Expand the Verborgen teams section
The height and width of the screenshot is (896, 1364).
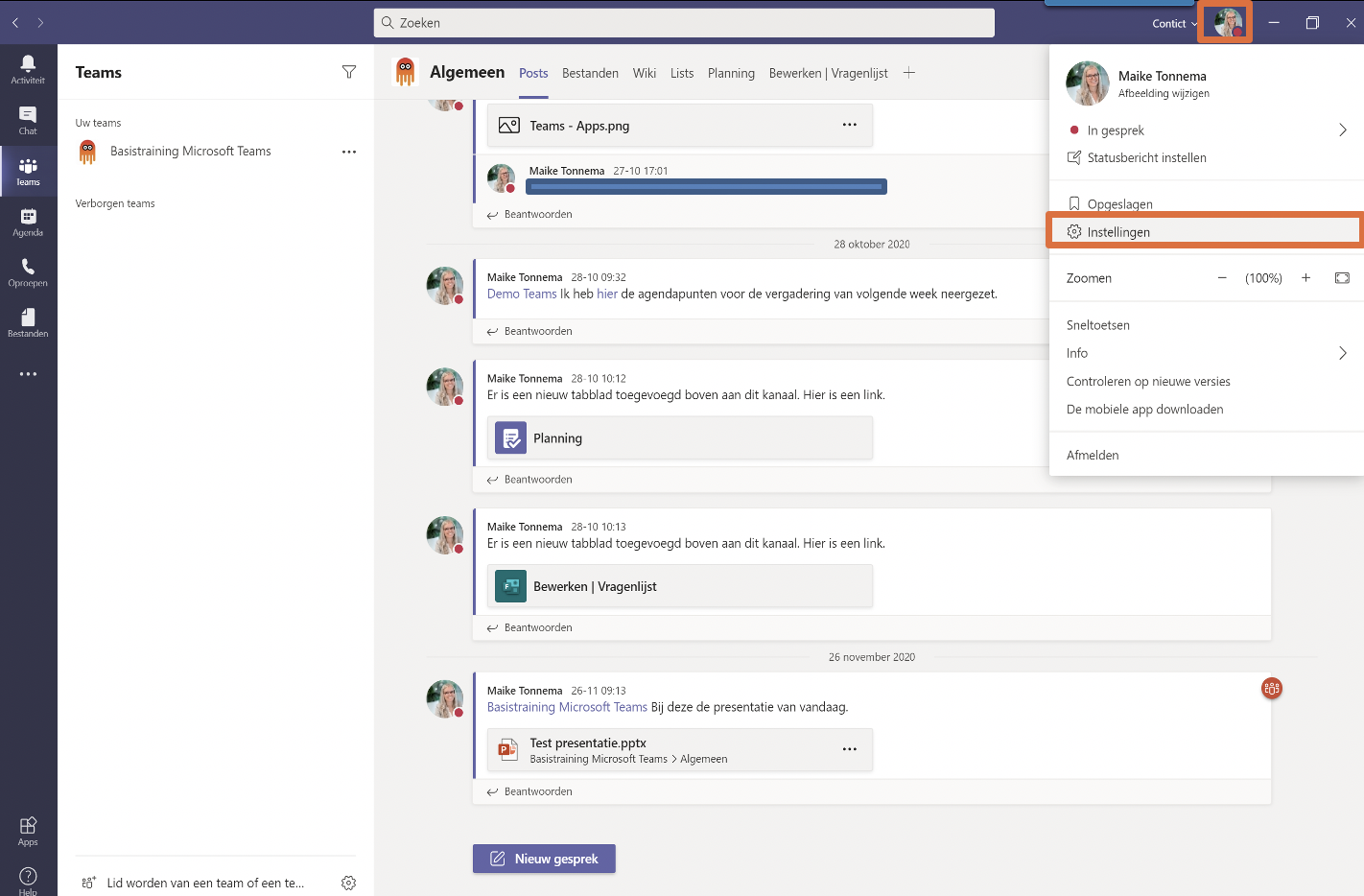click(x=115, y=203)
